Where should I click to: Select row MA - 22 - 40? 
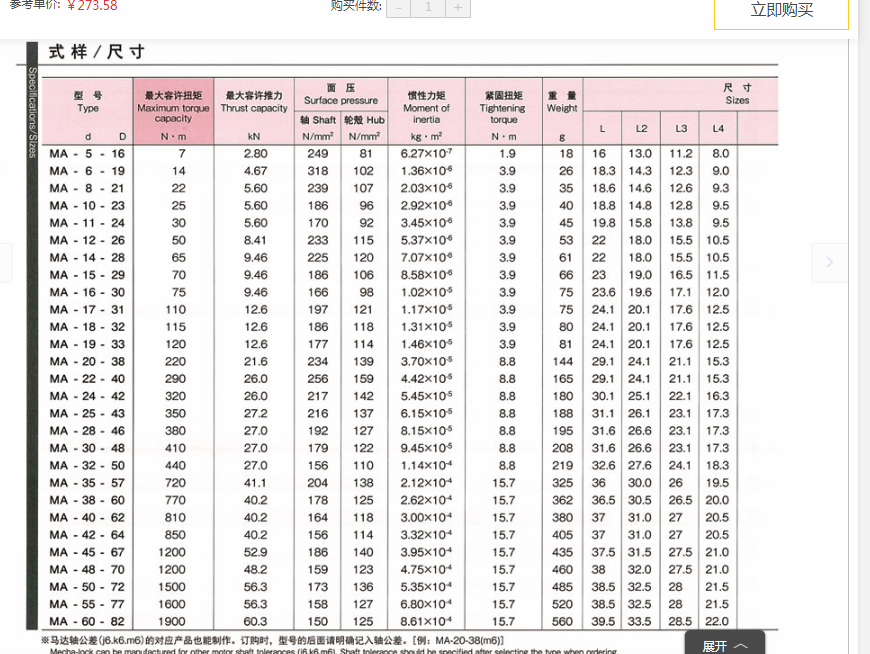pyautogui.click(x=410, y=379)
